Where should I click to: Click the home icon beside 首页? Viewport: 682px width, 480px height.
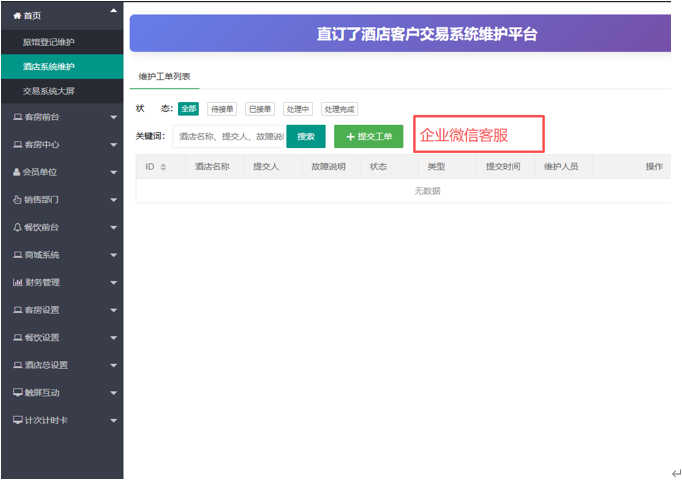click(17, 16)
